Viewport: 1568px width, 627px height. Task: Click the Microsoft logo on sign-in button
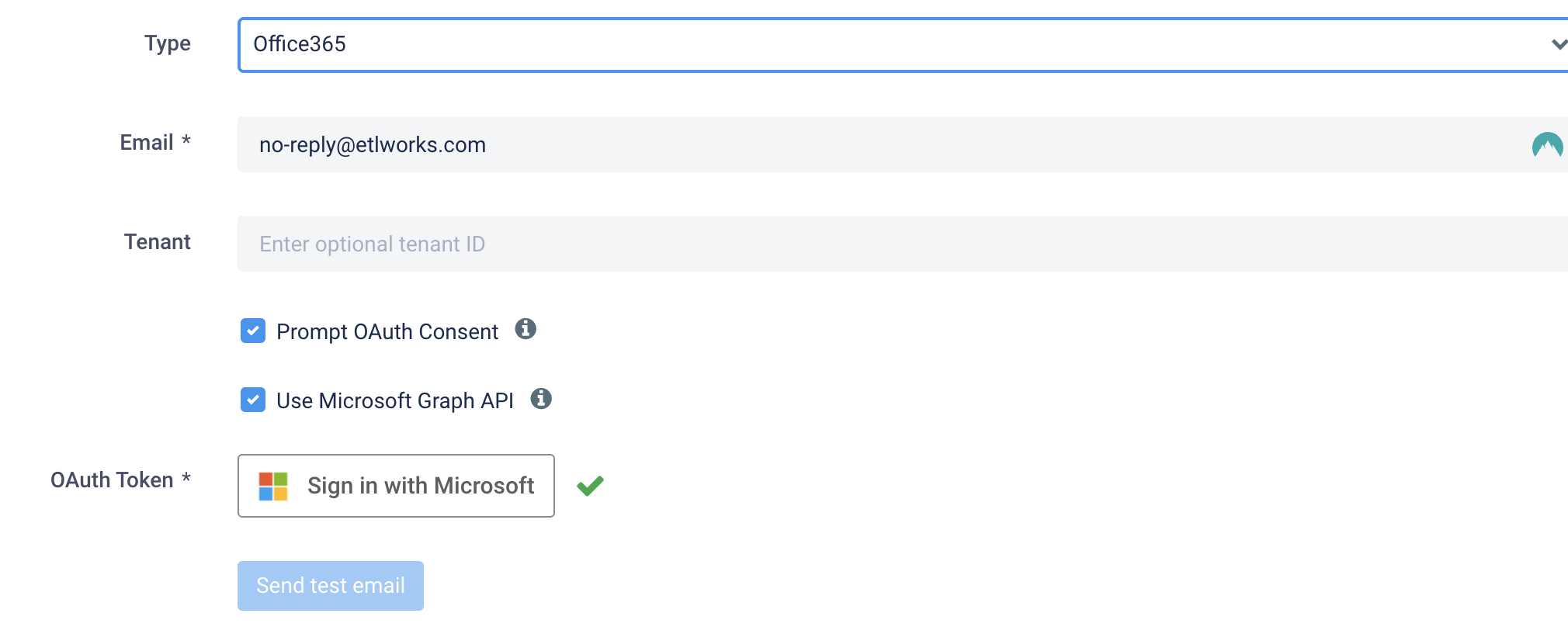click(273, 487)
